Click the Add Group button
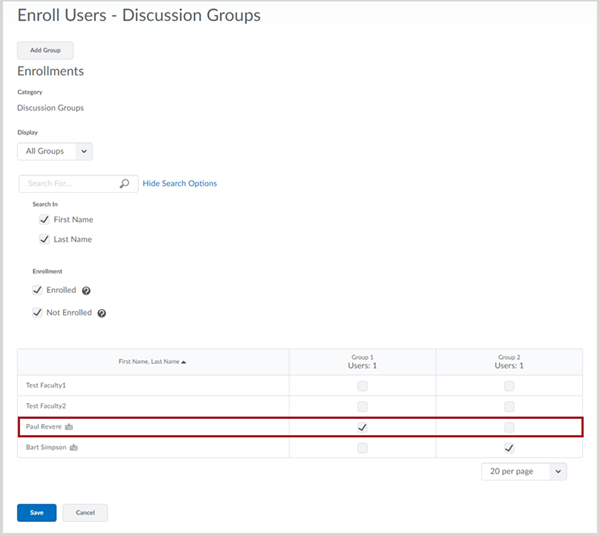This screenshot has height=536, width=600. (x=45, y=51)
